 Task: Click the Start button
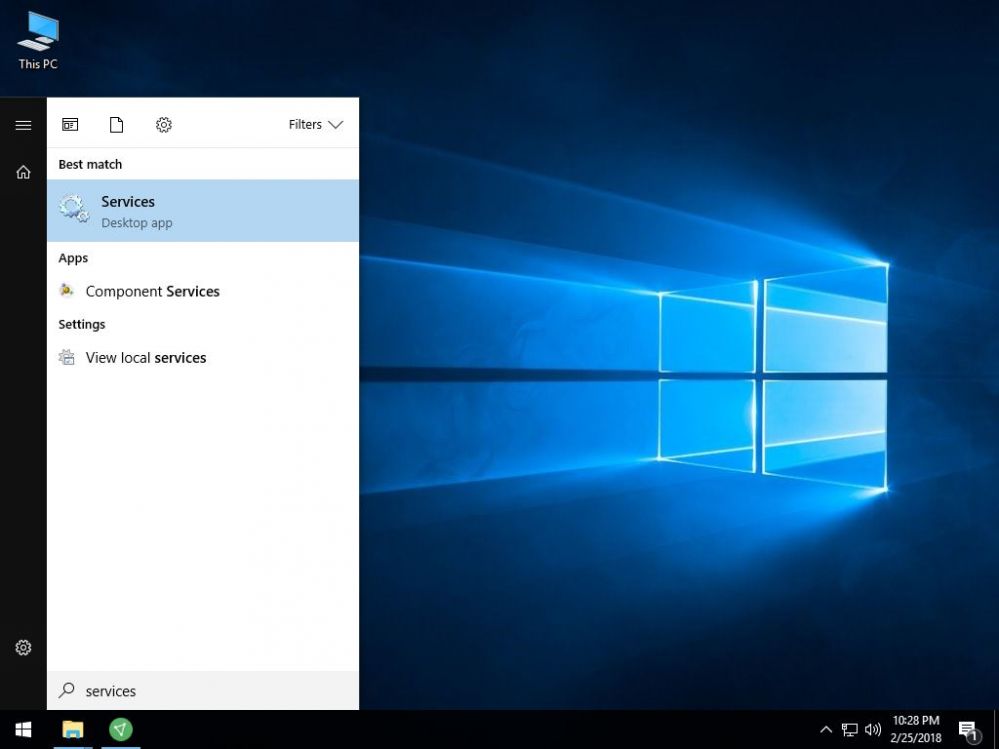pyautogui.click(x=22, y=729)
